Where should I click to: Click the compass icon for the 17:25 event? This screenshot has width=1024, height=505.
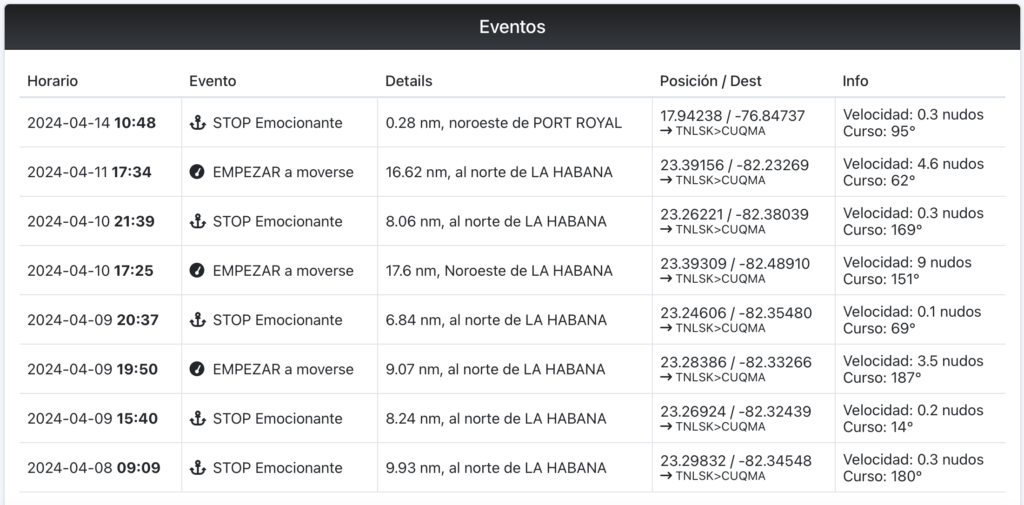click(197, 270)
